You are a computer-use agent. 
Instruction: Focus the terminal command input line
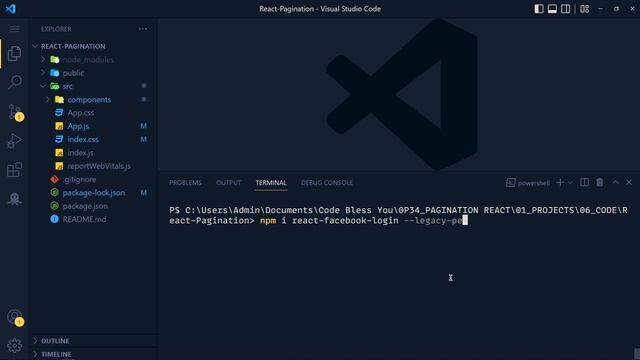[x=363, y=221]
